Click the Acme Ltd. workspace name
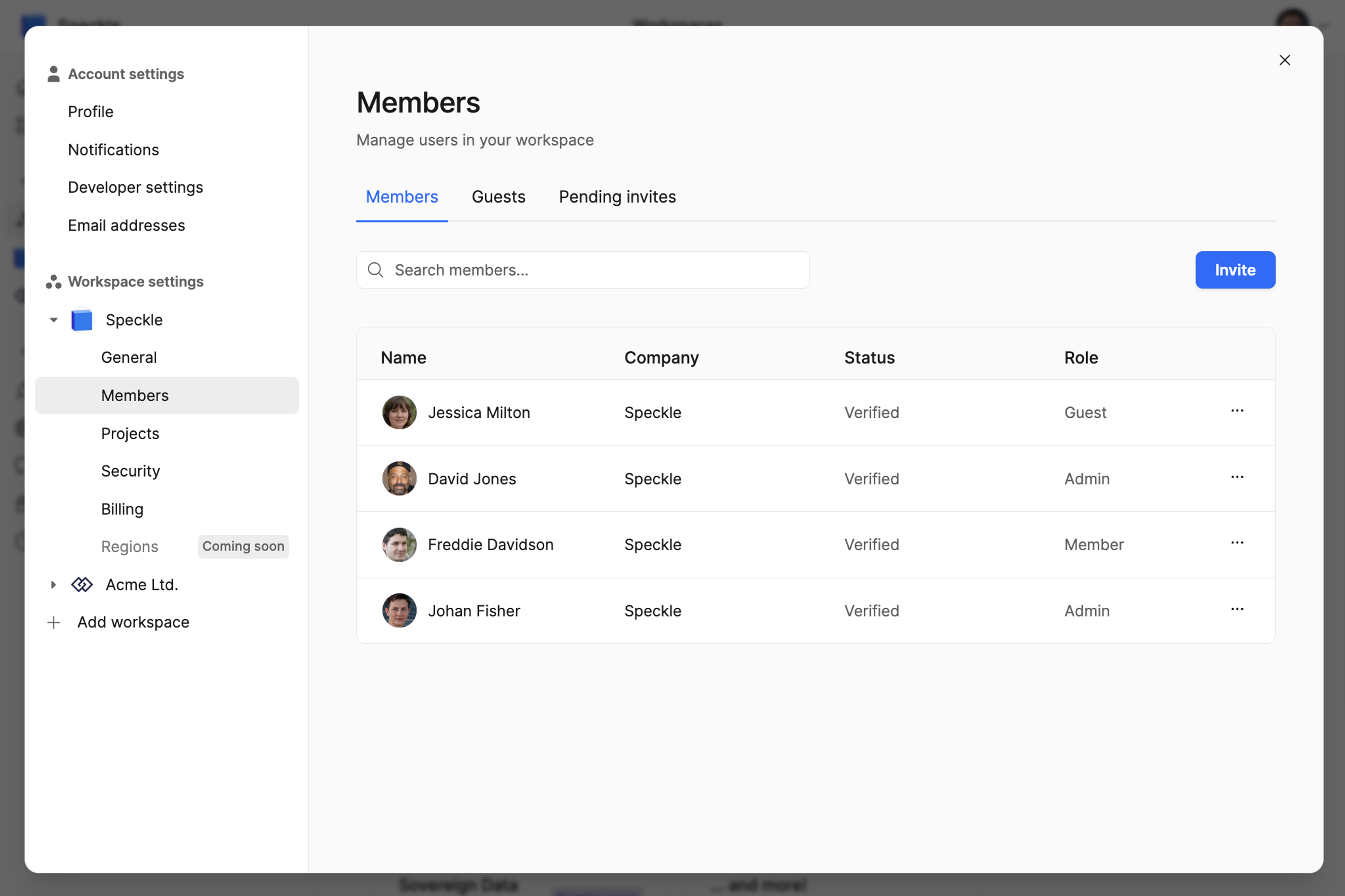Viewport: 1345px width, 896px height. click(142, 585)
